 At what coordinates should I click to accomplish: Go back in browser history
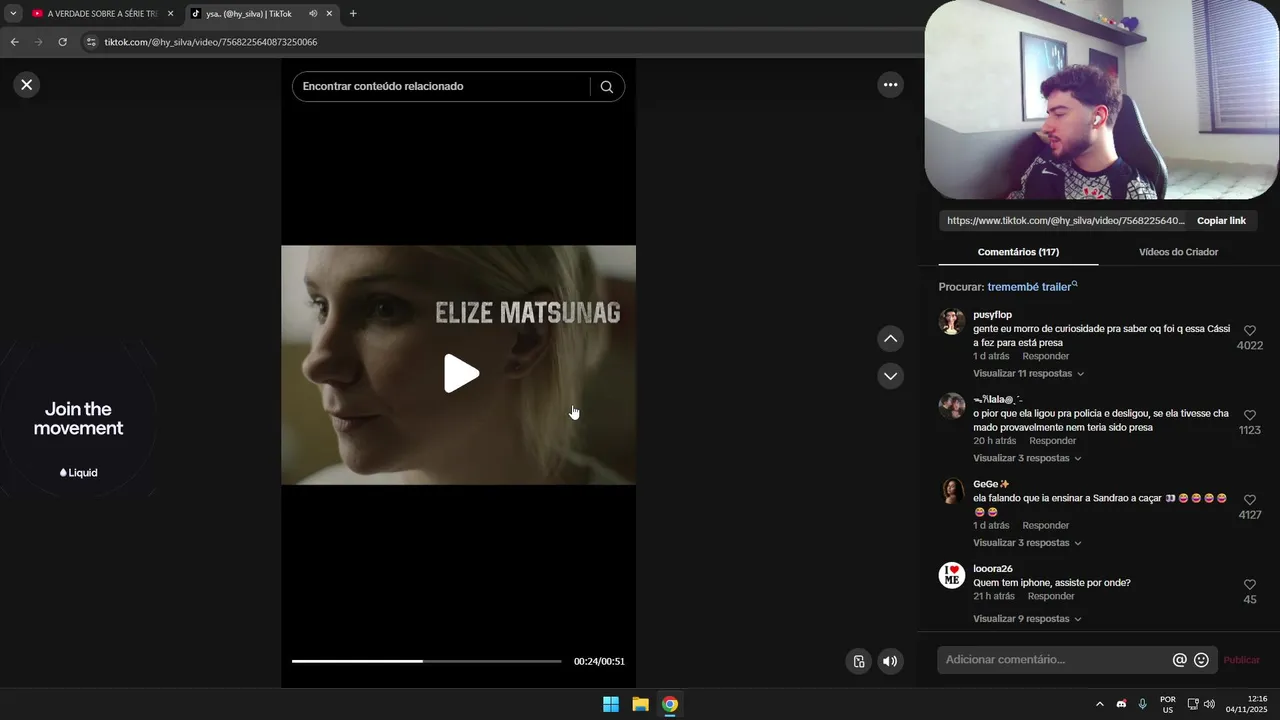14,42
